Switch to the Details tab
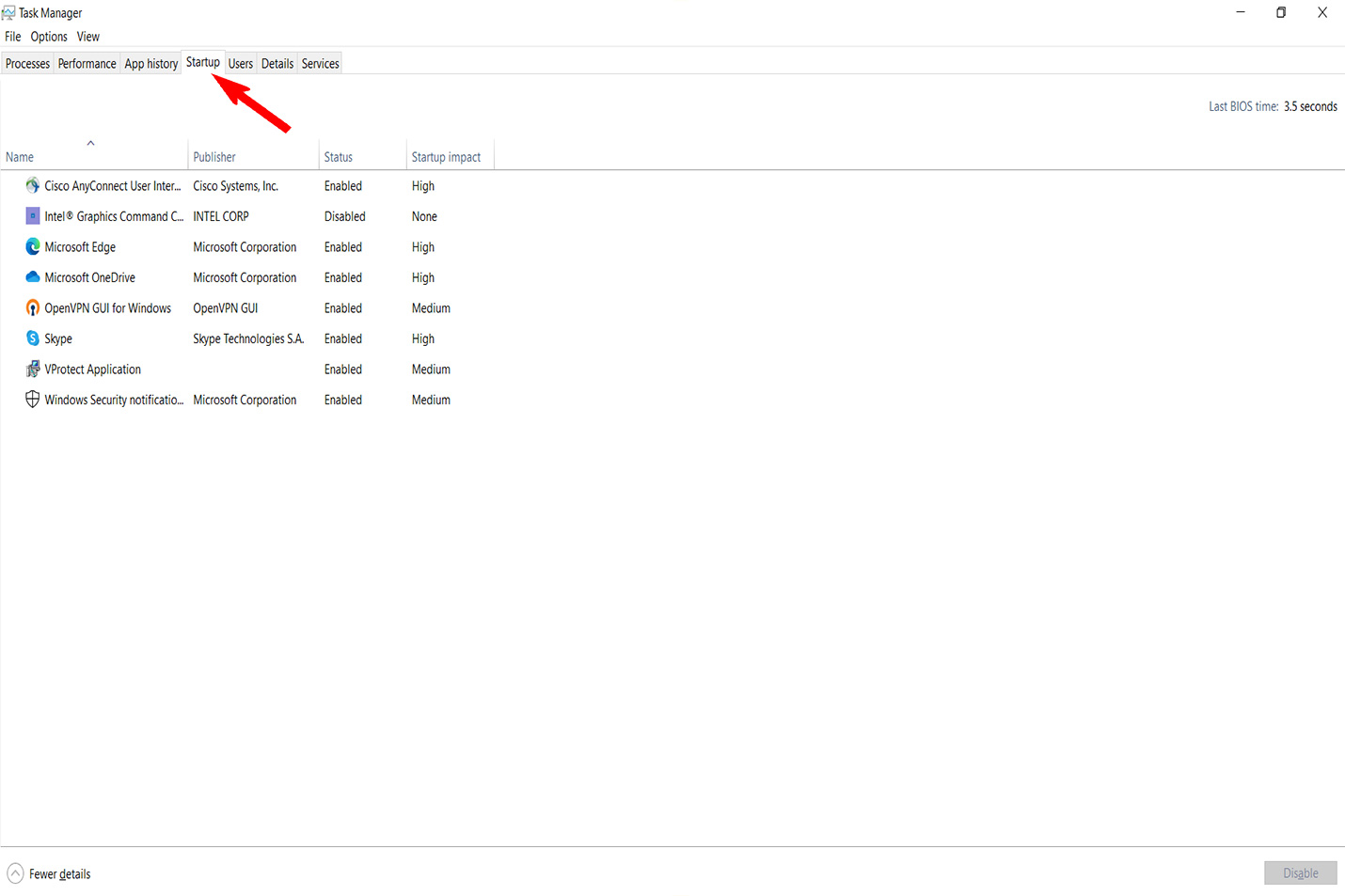 point(277,64)
